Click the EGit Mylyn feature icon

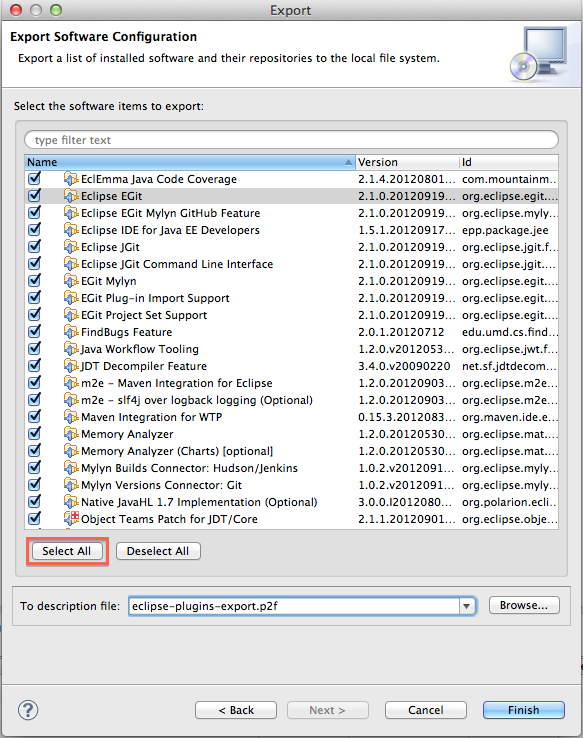coord(71,281)
